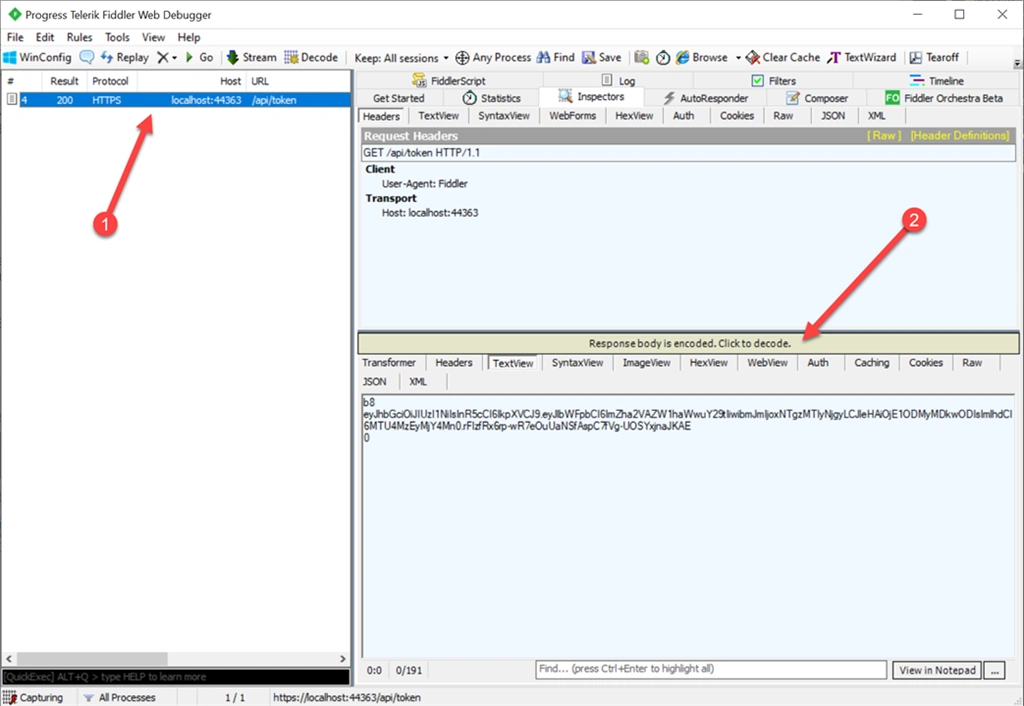Screen dimensions: 1024x706
Task: Click 'User-Agent: Fiddler' header line
Action: tap(424, 184)
